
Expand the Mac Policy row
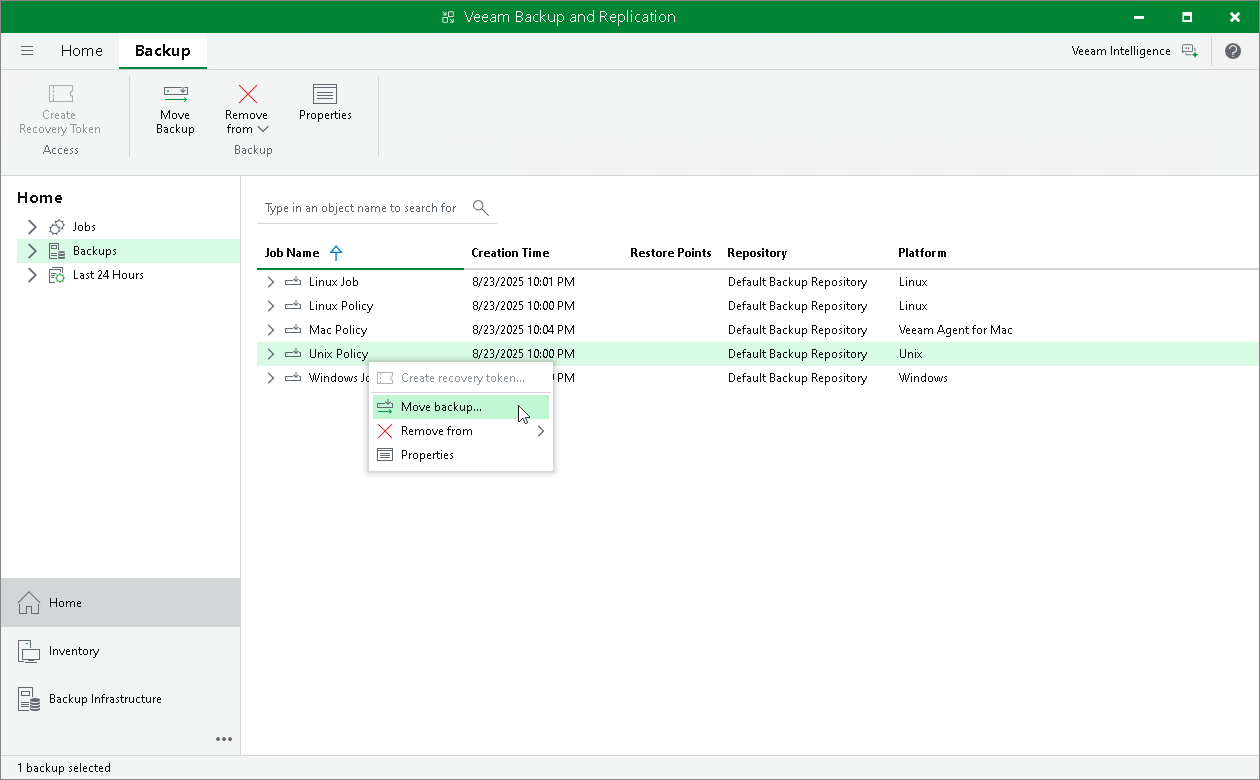(x=270, y=330)
